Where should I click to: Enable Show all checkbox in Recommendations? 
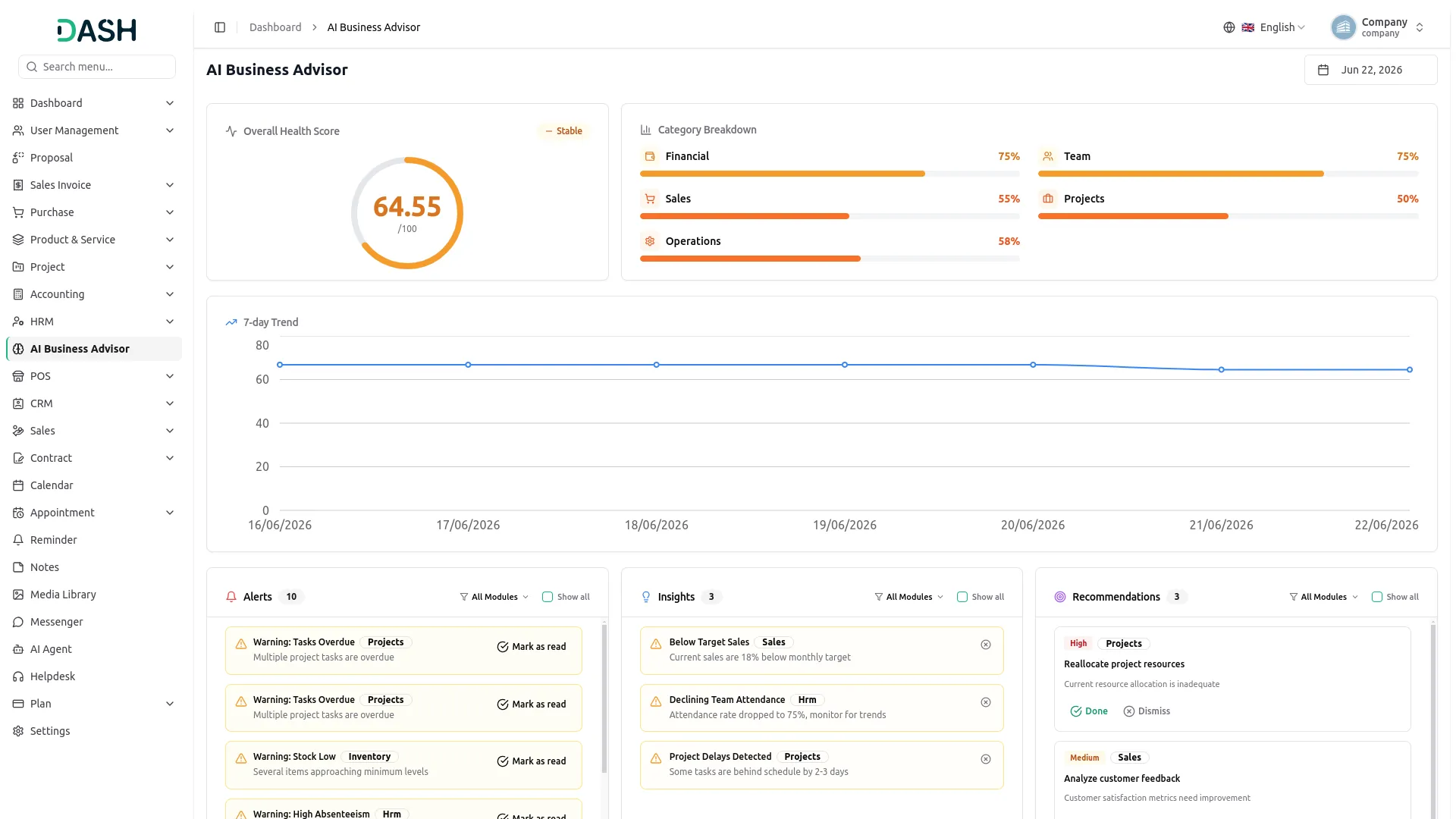(x=1377, y=597)
